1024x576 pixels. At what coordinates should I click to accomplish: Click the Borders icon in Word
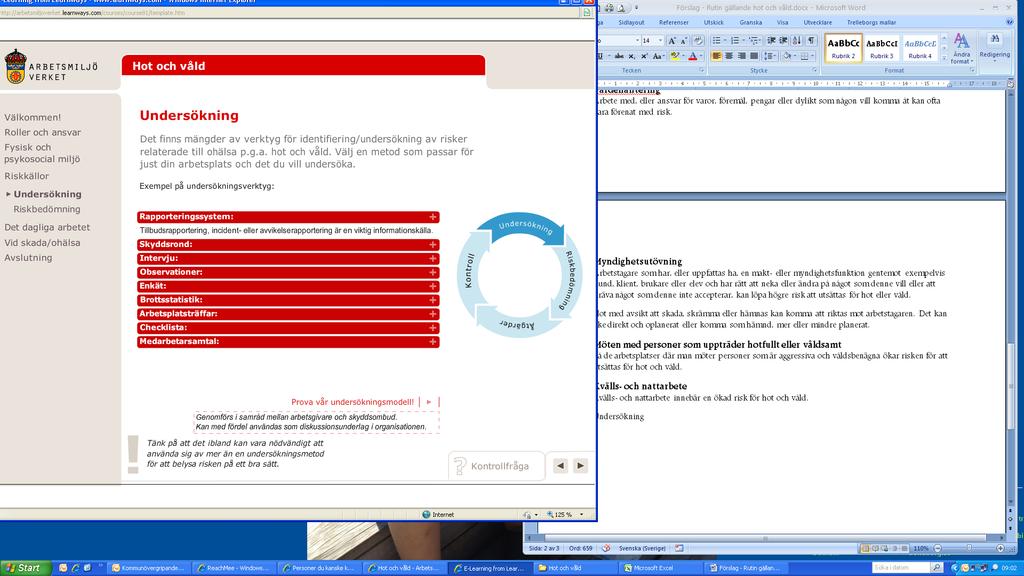(x=805, y=56)
